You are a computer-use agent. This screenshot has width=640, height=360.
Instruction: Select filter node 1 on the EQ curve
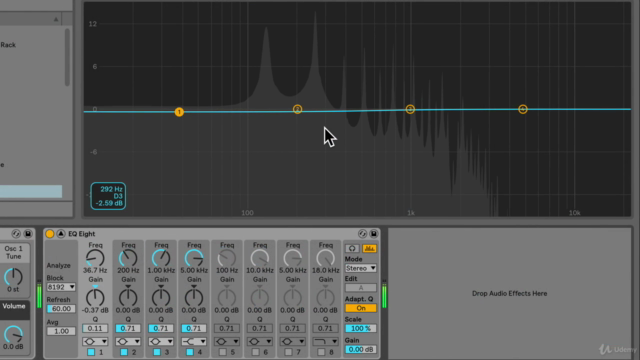(179, 112)
